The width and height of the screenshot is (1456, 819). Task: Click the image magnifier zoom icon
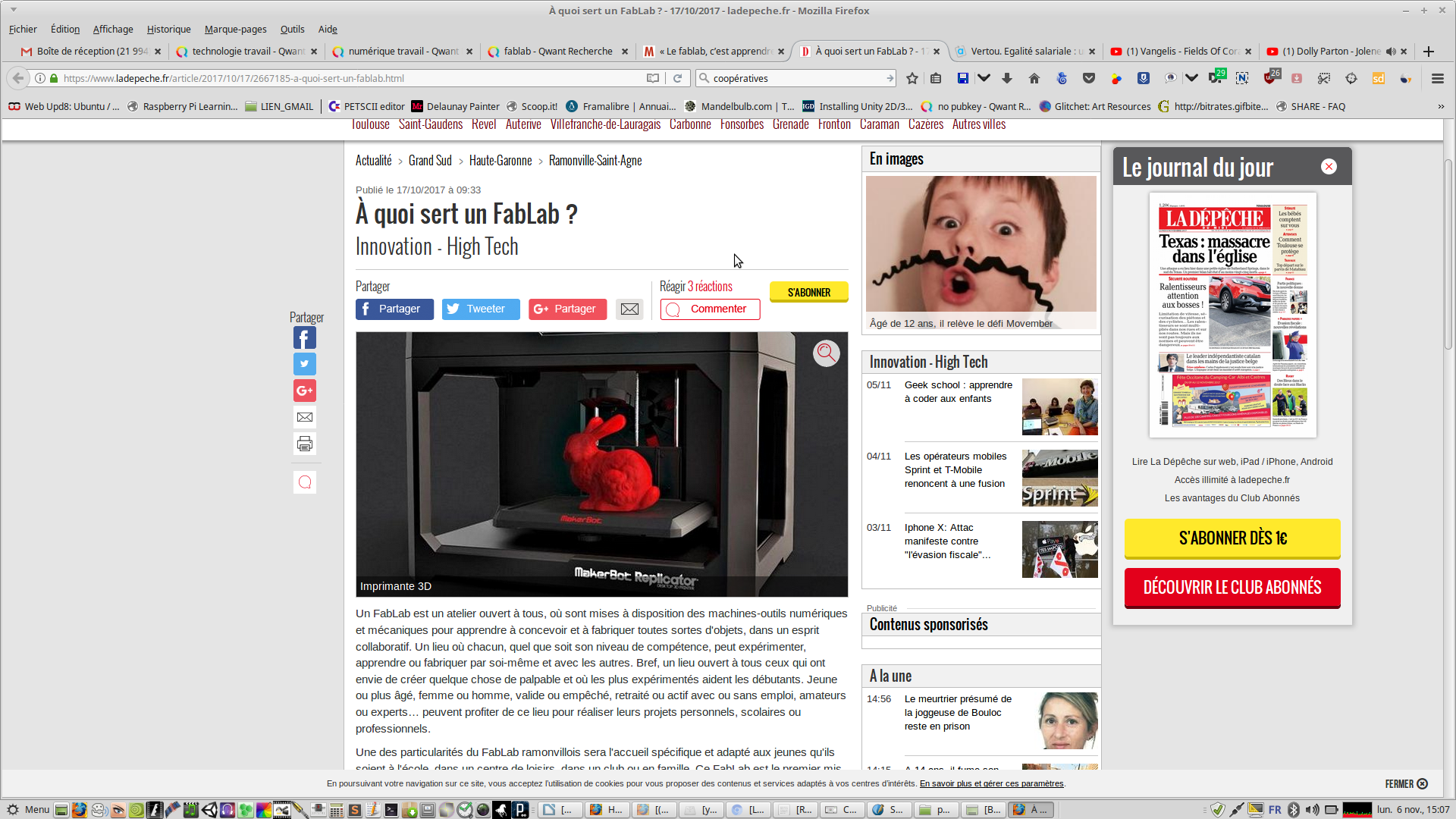(x=826, y=353)
